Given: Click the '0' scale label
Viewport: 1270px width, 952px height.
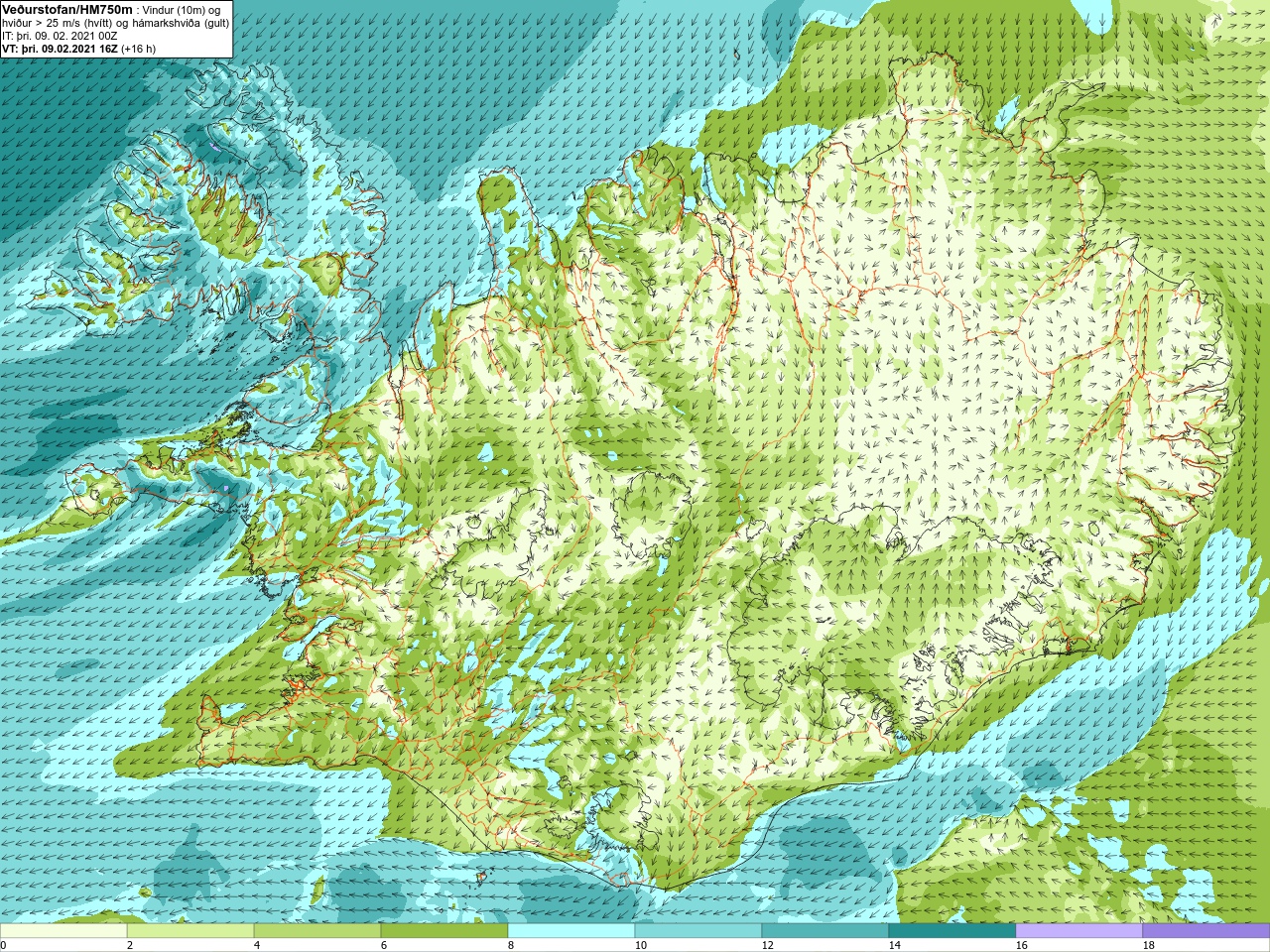Looking at the screenshot, I should point(3,945).
